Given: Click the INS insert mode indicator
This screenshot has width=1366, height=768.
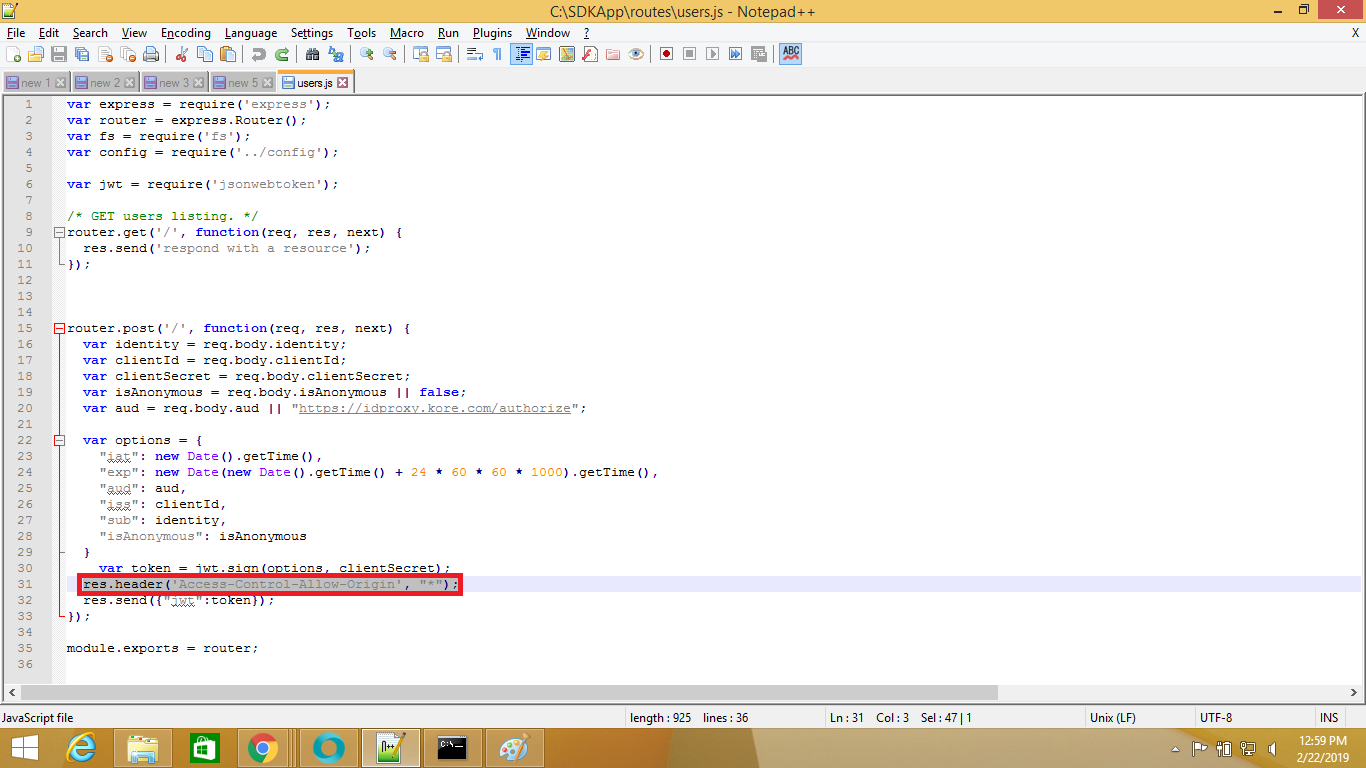Looking at the screenshot, I should (1329, 718).
